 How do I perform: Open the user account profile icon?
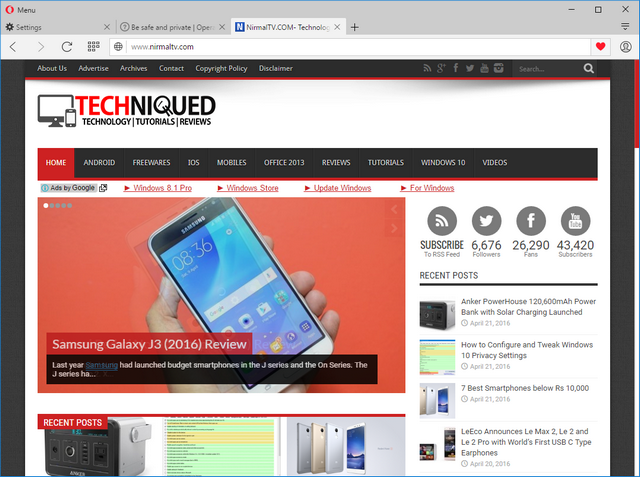point(625,47)
